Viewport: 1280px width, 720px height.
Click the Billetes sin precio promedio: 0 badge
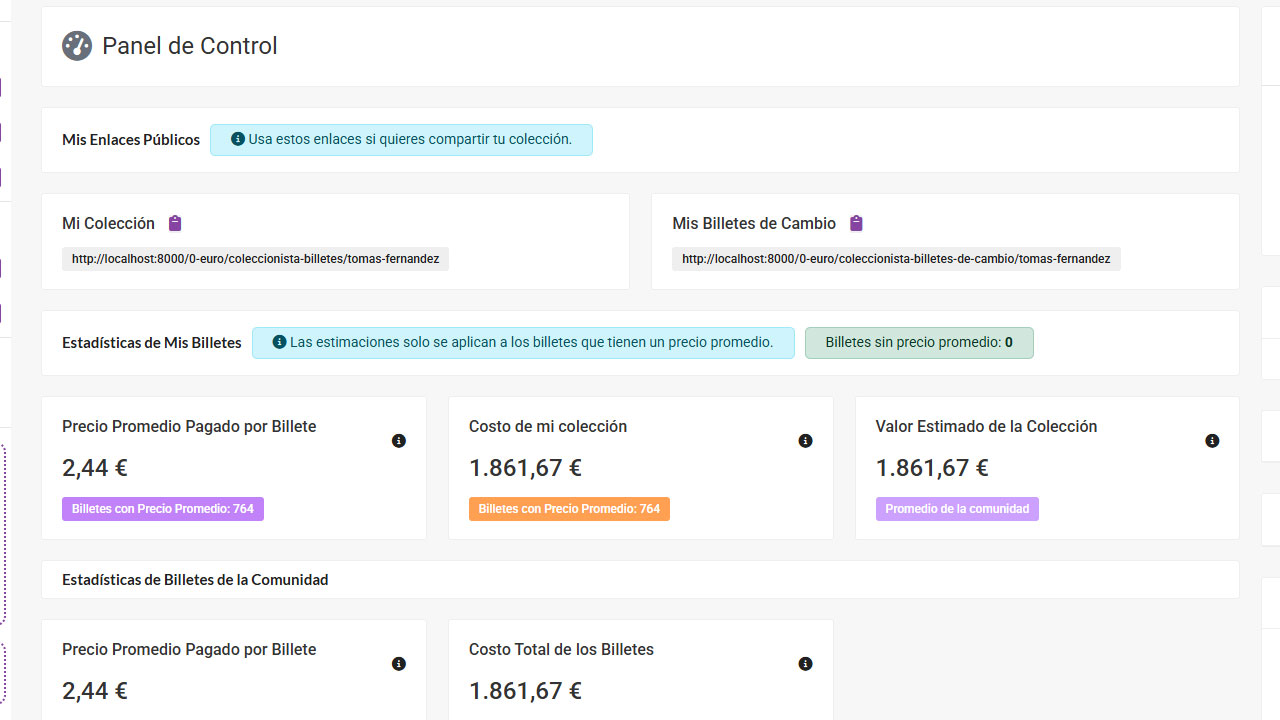click(x=918, y=343)
